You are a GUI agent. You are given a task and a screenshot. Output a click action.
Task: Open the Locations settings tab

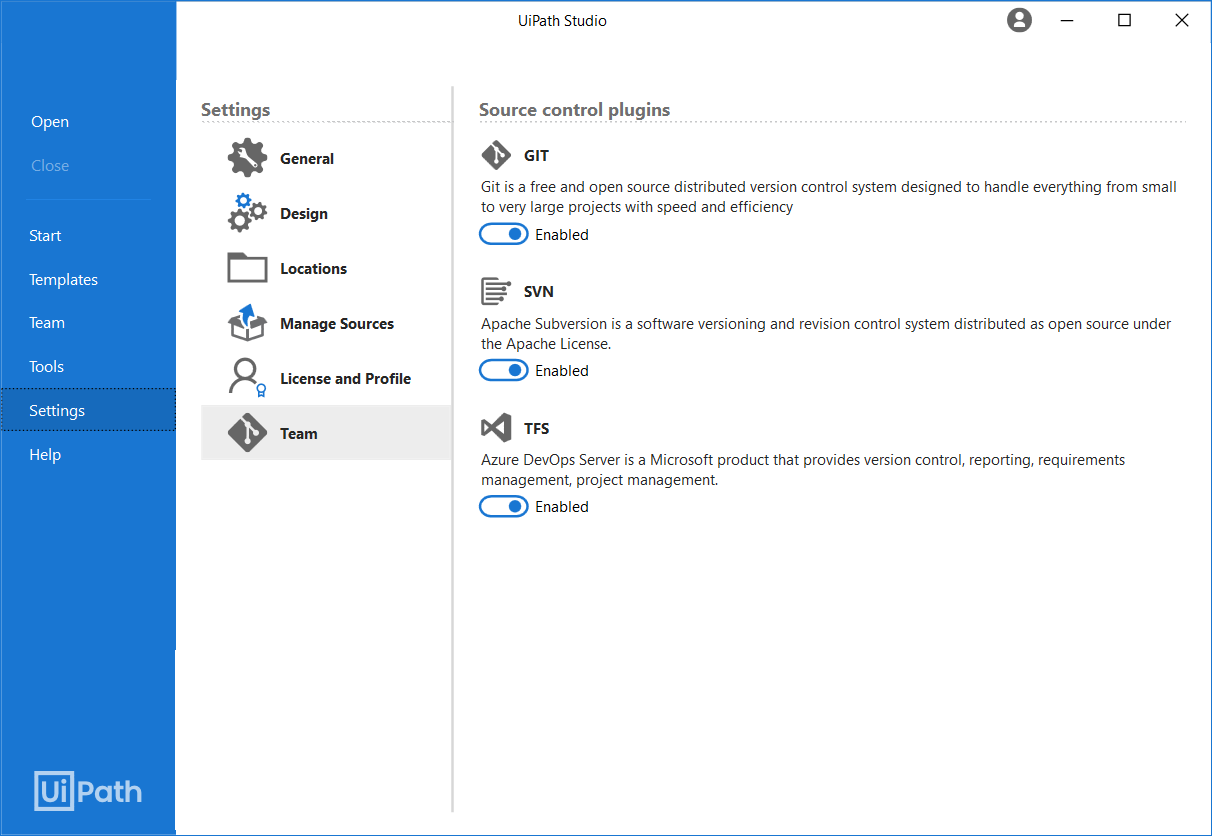pos(326,268)
